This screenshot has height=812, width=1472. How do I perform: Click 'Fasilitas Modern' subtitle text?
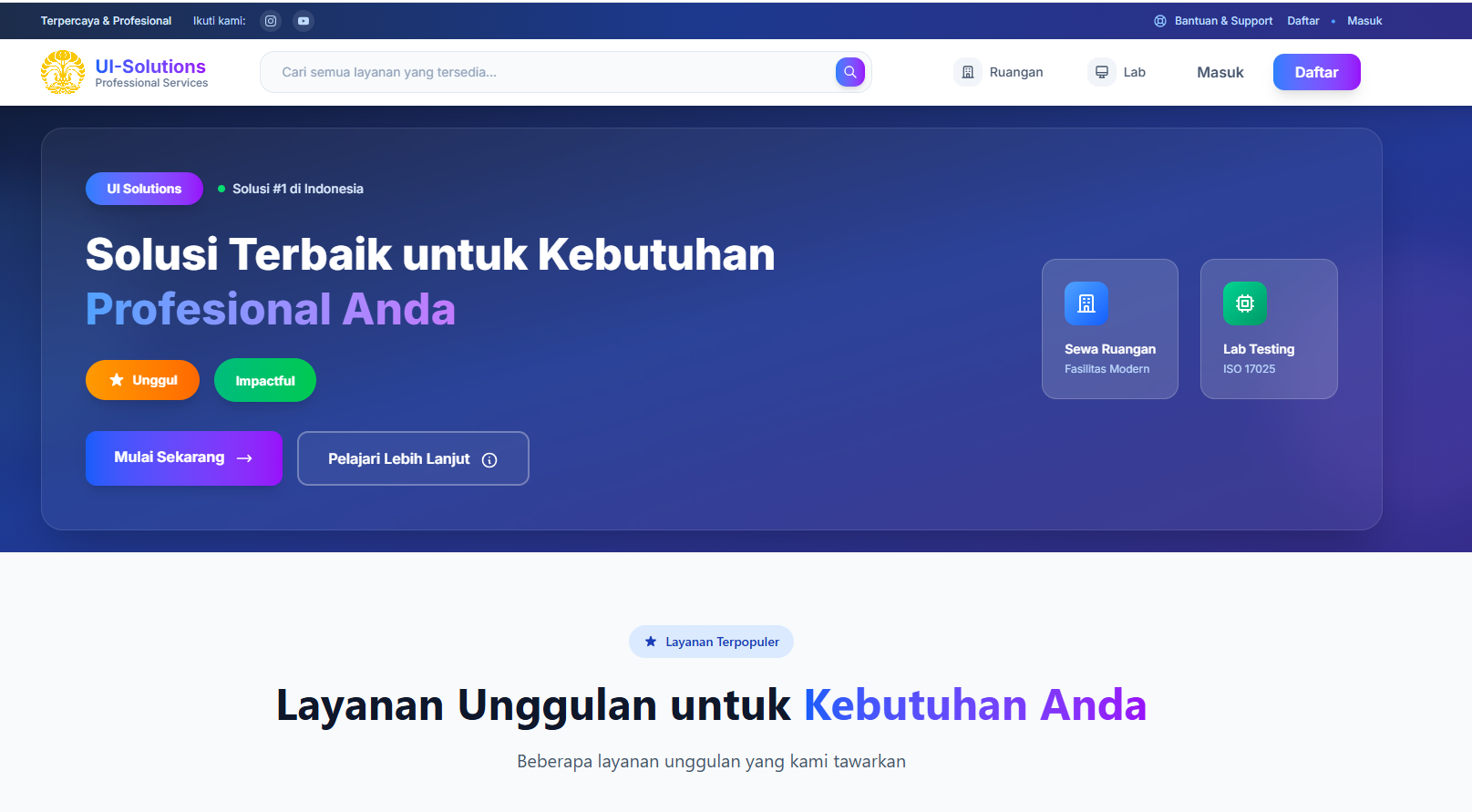click(x=1107, y=369)
